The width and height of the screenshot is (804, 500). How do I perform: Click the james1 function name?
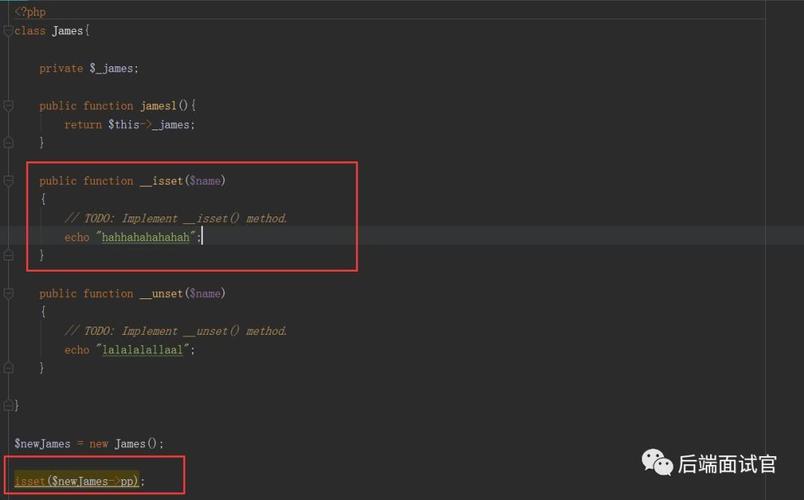(158, 106)
